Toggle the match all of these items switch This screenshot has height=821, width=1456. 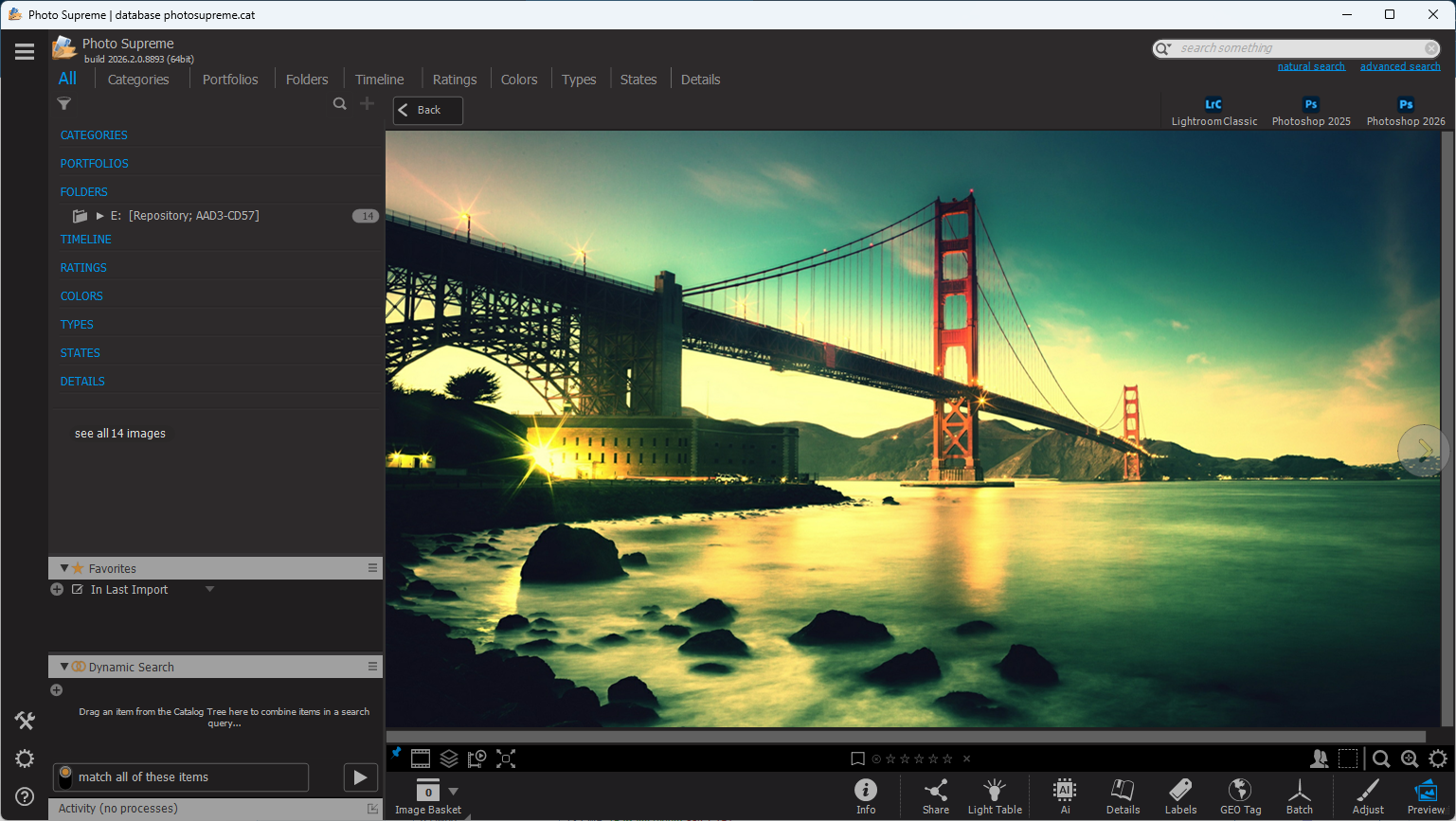point(65,777)
